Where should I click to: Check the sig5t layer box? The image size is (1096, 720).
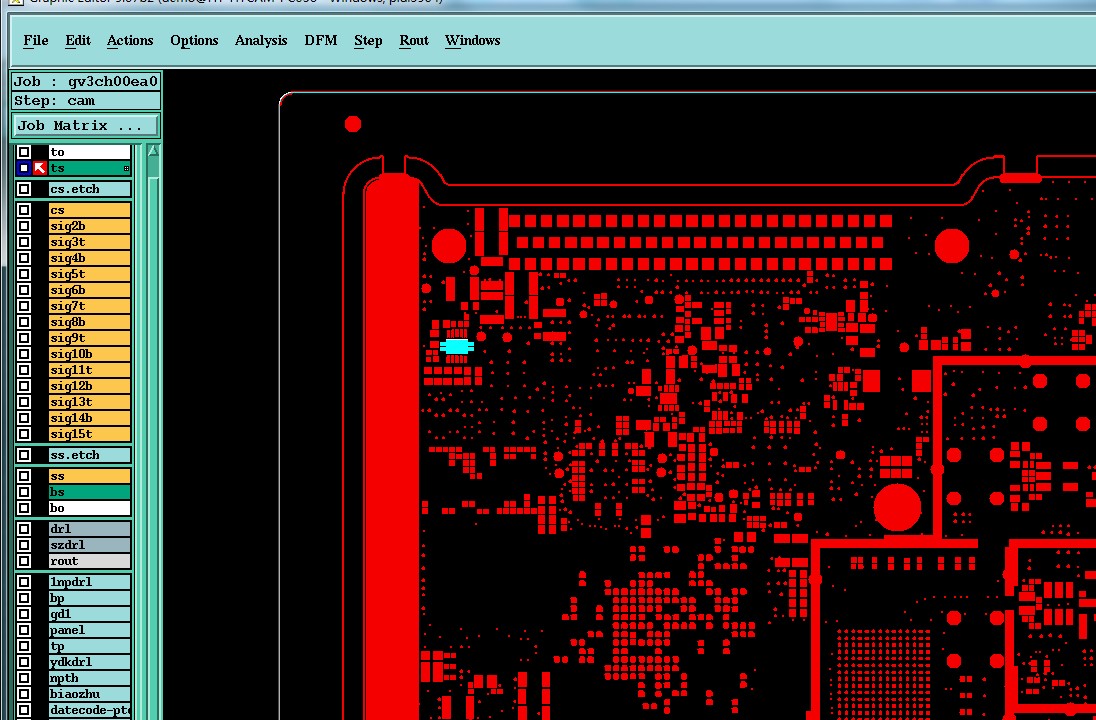[24, 274]
